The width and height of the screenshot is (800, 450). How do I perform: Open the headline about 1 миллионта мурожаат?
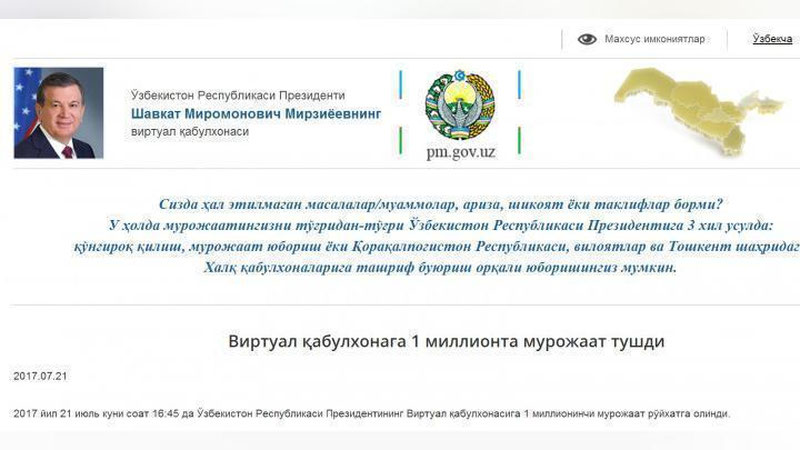tap(445, 341)
